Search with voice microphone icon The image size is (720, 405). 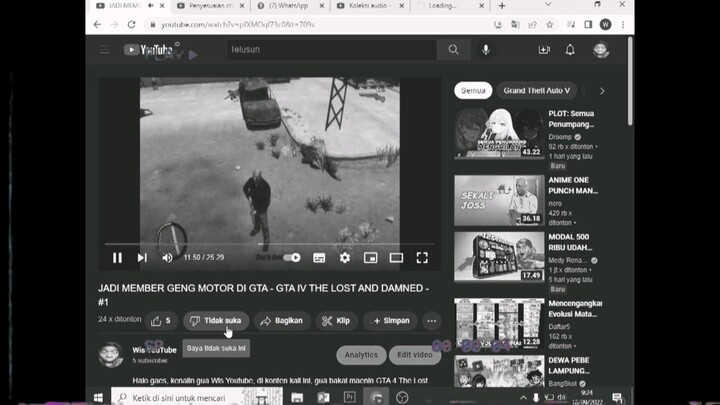click(x=486, y=50)
